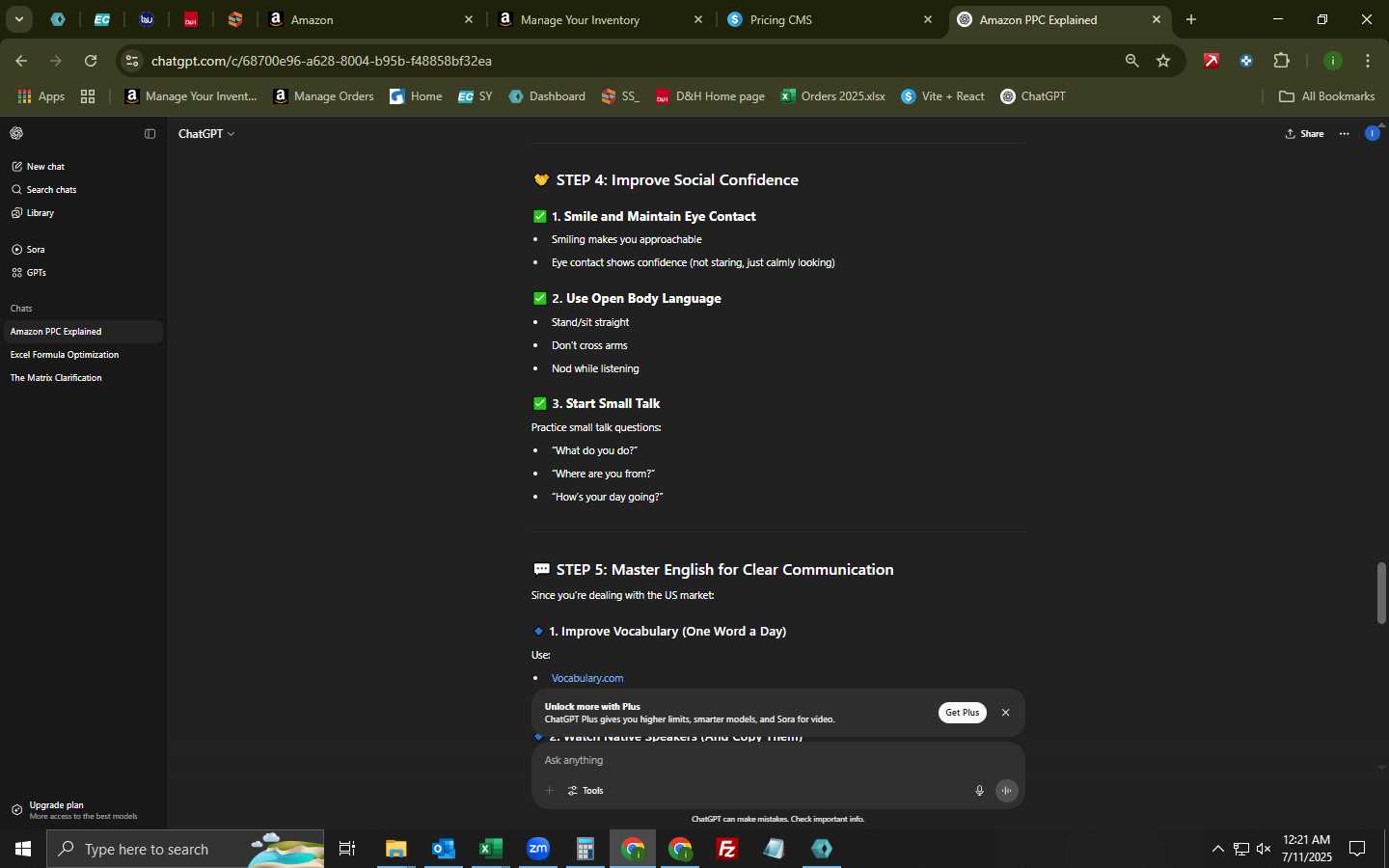Open the Chrome profile avatar
The height and width of the screenshot is (868, 1389).
(1333, 61)
